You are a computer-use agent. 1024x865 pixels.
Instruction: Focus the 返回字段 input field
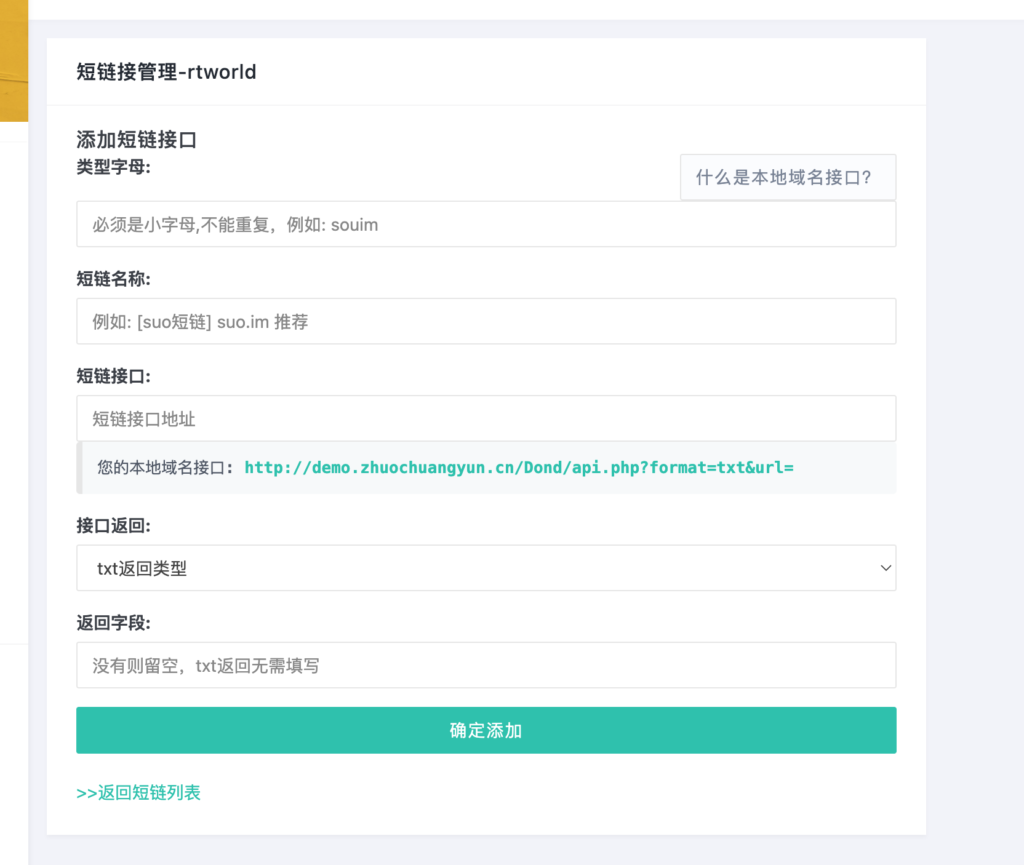(486, 665)
